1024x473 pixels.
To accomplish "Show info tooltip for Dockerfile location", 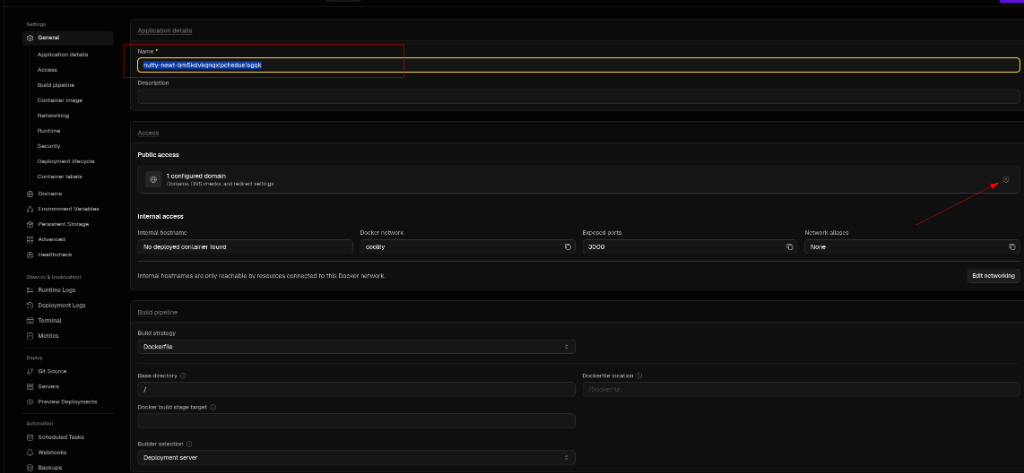I will coord(639,376).
